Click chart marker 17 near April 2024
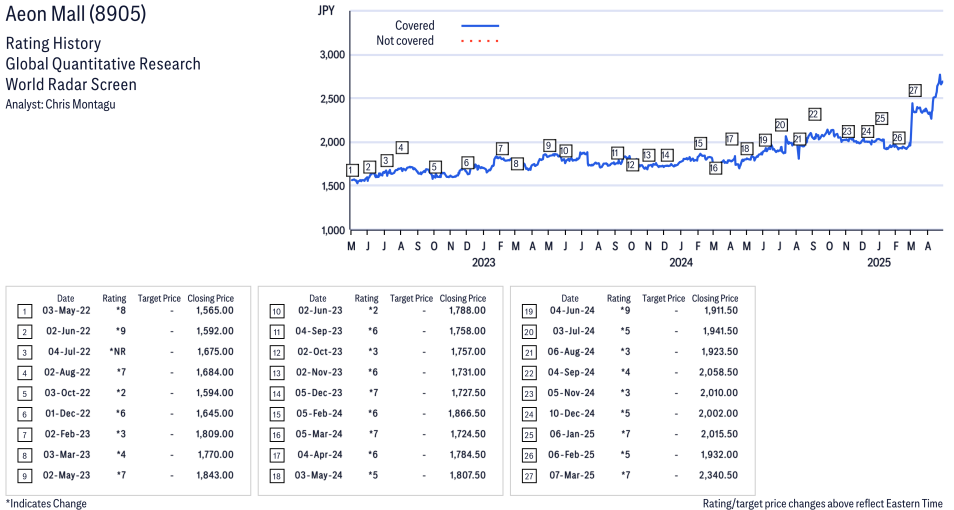 [x=731, y=139]
